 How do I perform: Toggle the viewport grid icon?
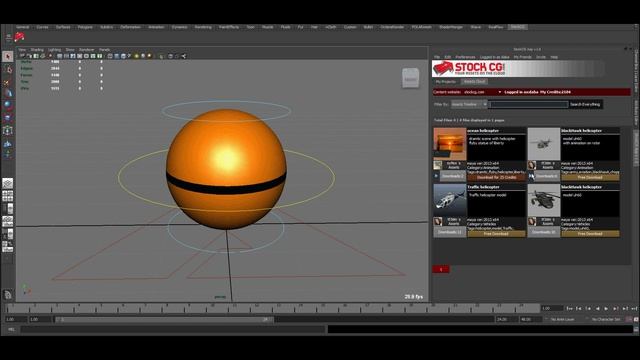click(60, 56)
